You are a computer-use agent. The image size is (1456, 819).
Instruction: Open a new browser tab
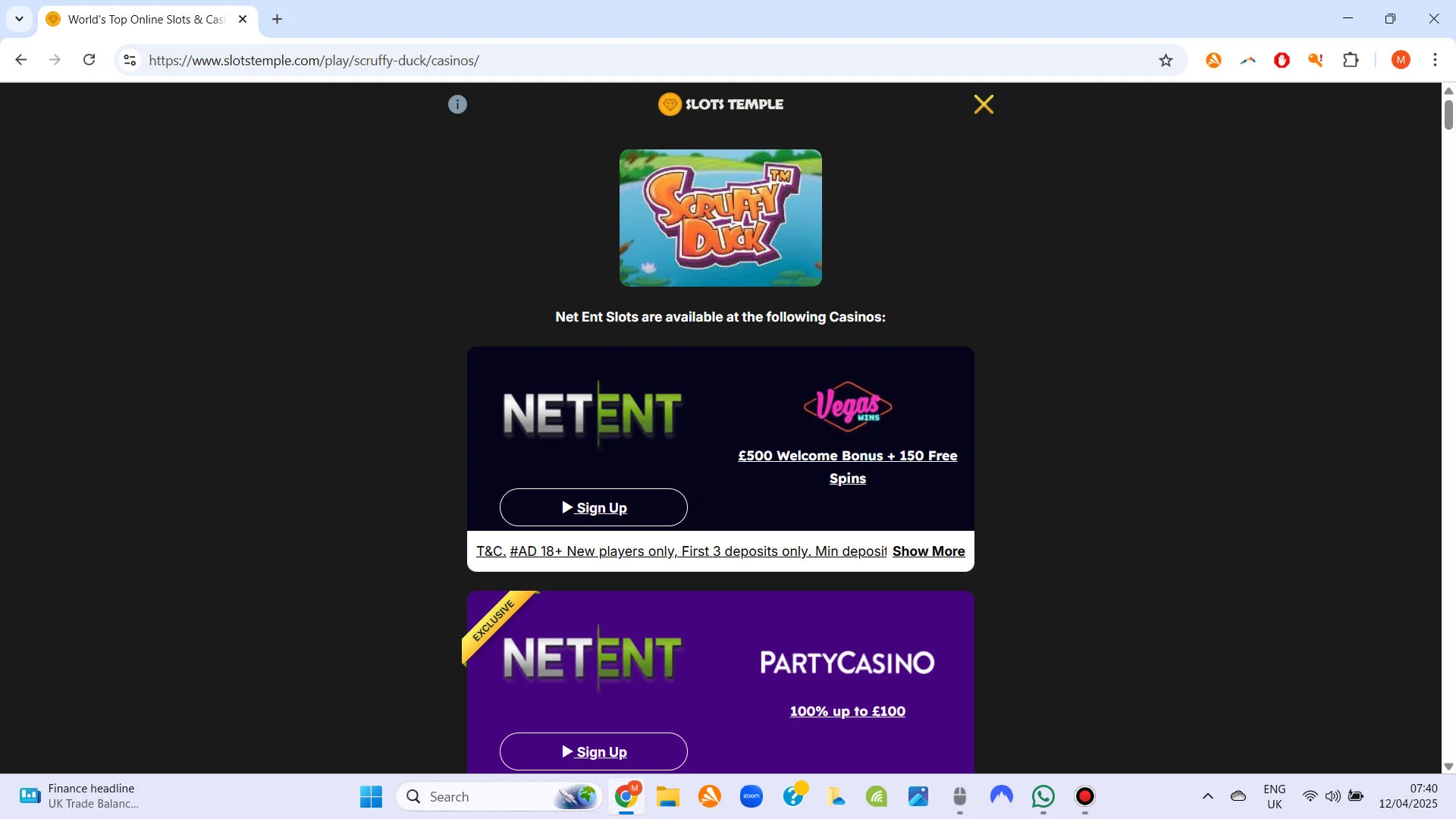click(278, 19)
